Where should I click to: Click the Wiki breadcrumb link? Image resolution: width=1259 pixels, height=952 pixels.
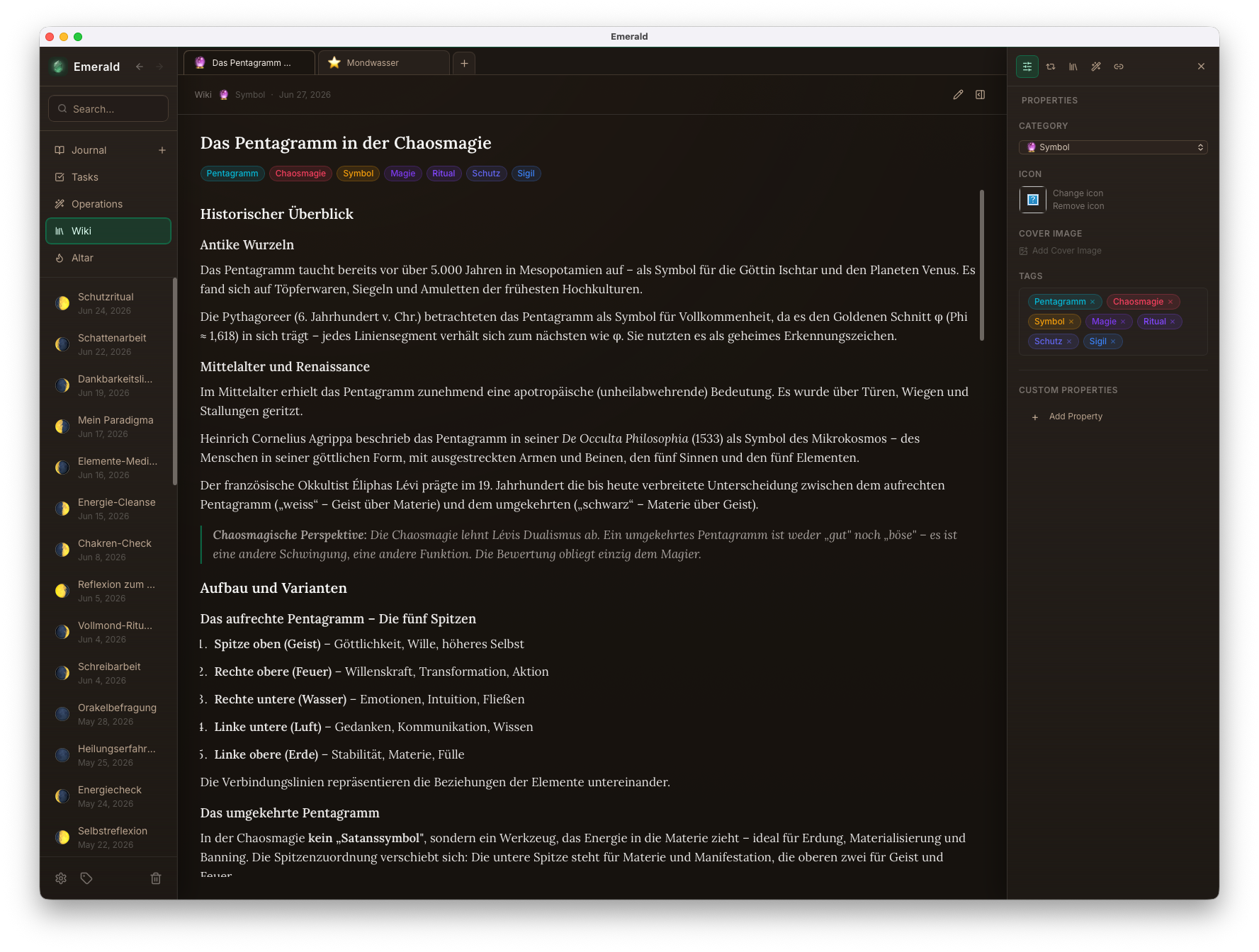click(x=203, y=95)
